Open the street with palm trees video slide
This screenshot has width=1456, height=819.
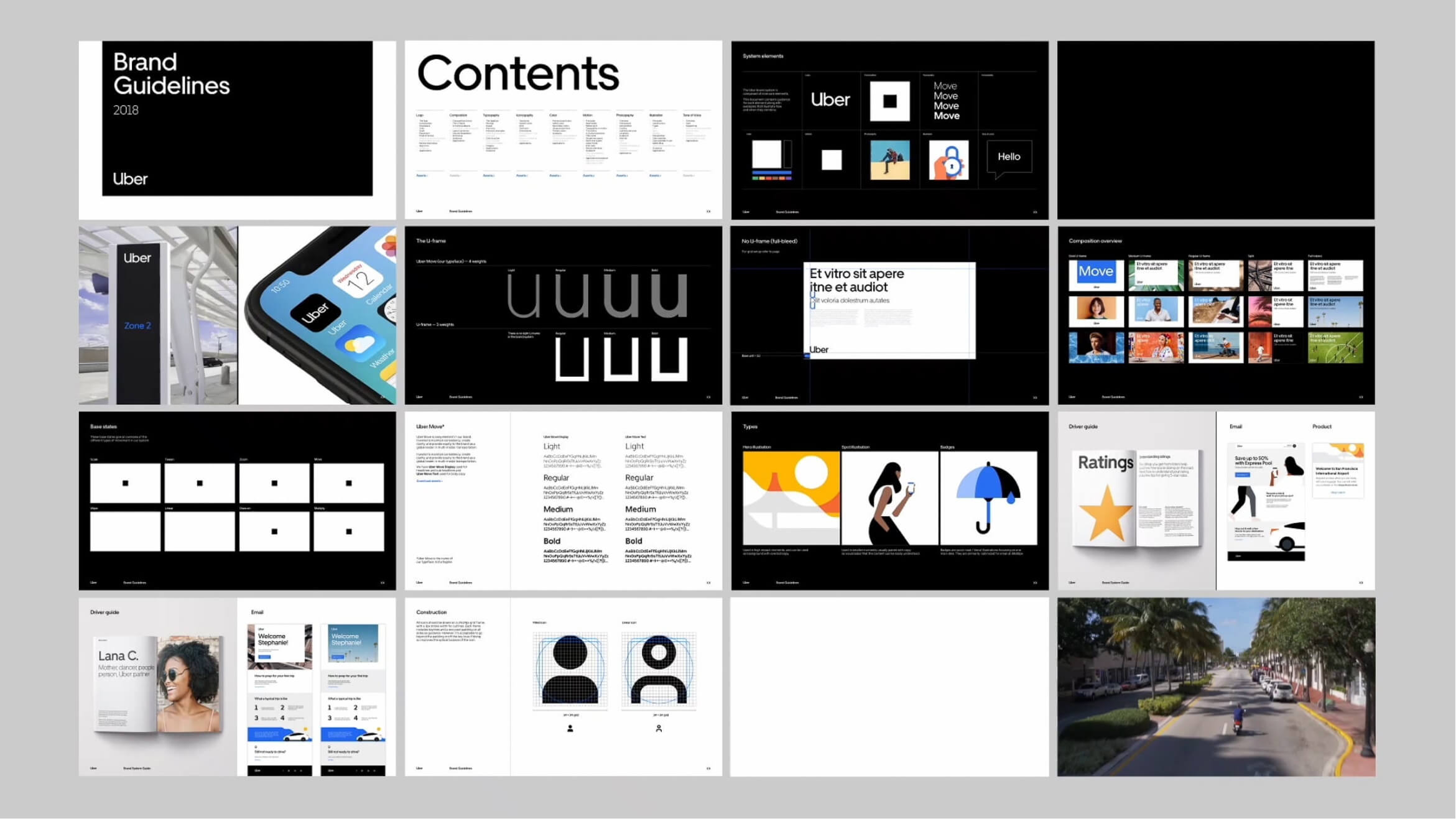(1215, 687)
